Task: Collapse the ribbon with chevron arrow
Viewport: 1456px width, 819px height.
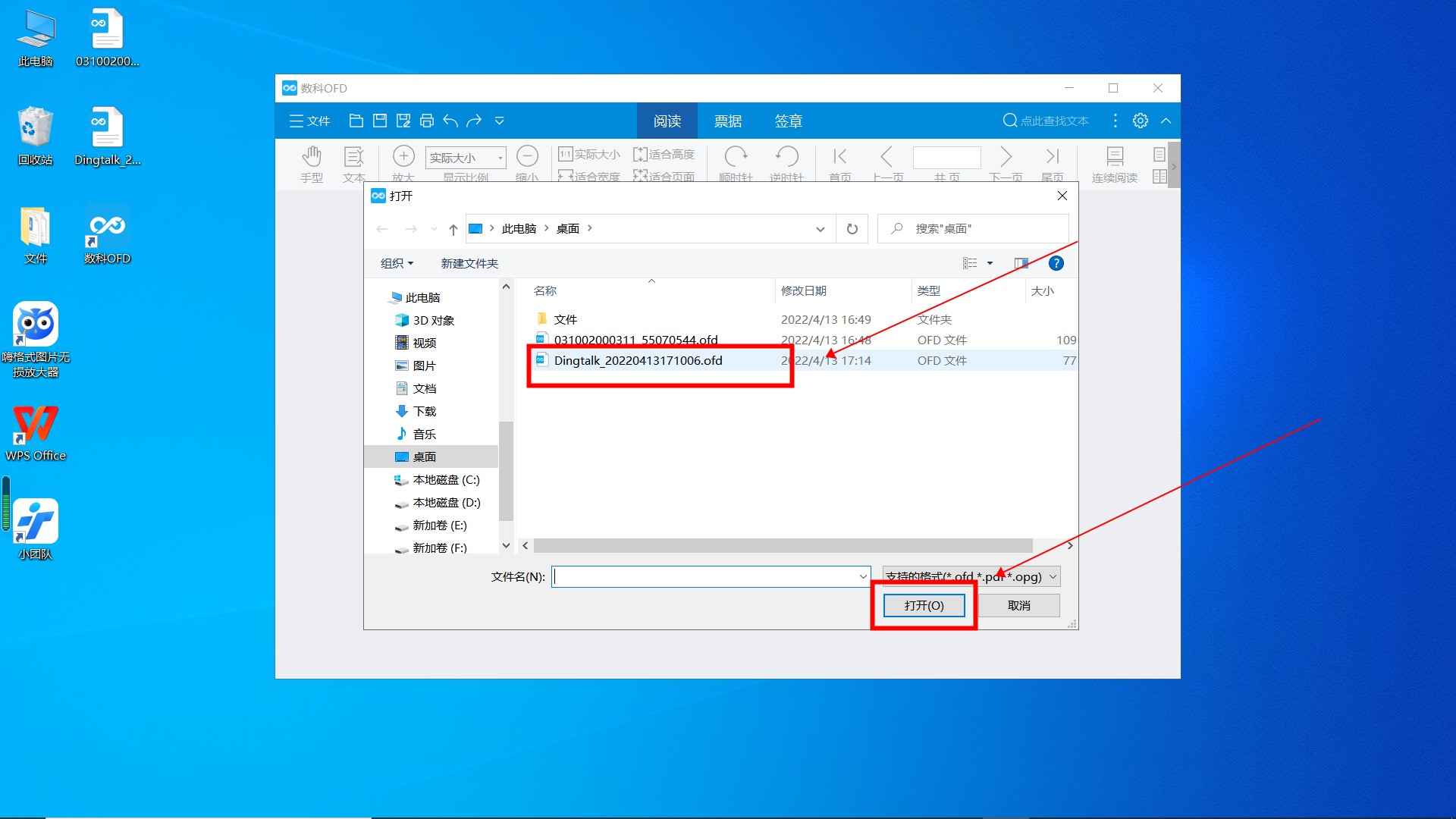Action: 1166,121
